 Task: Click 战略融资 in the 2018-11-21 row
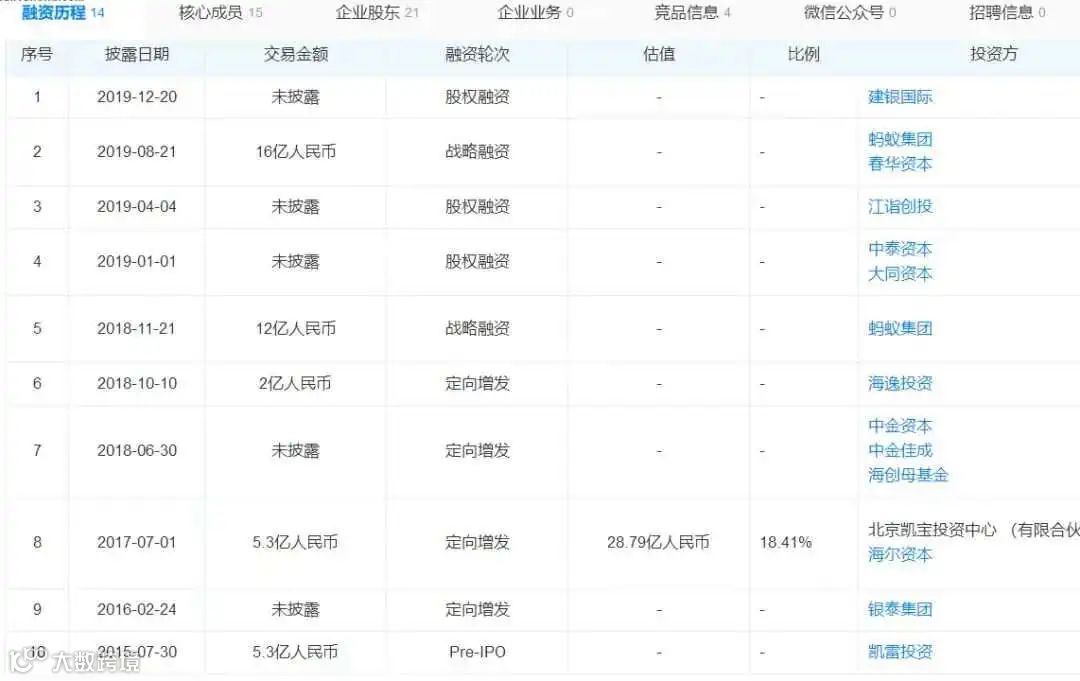tap(477, 328)
